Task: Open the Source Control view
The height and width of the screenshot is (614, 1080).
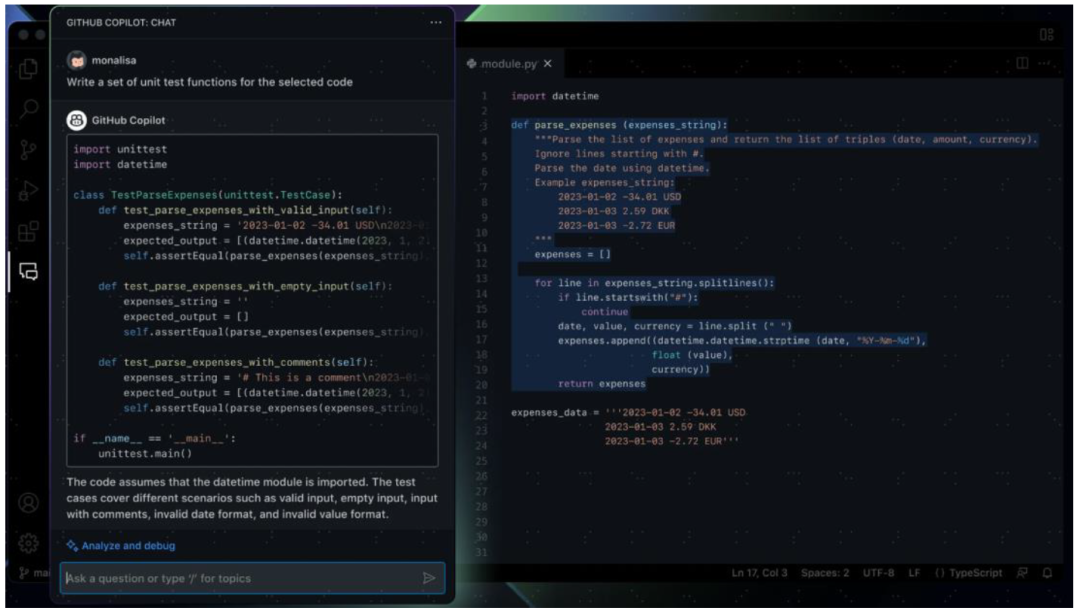Action: tap(28, 150)
